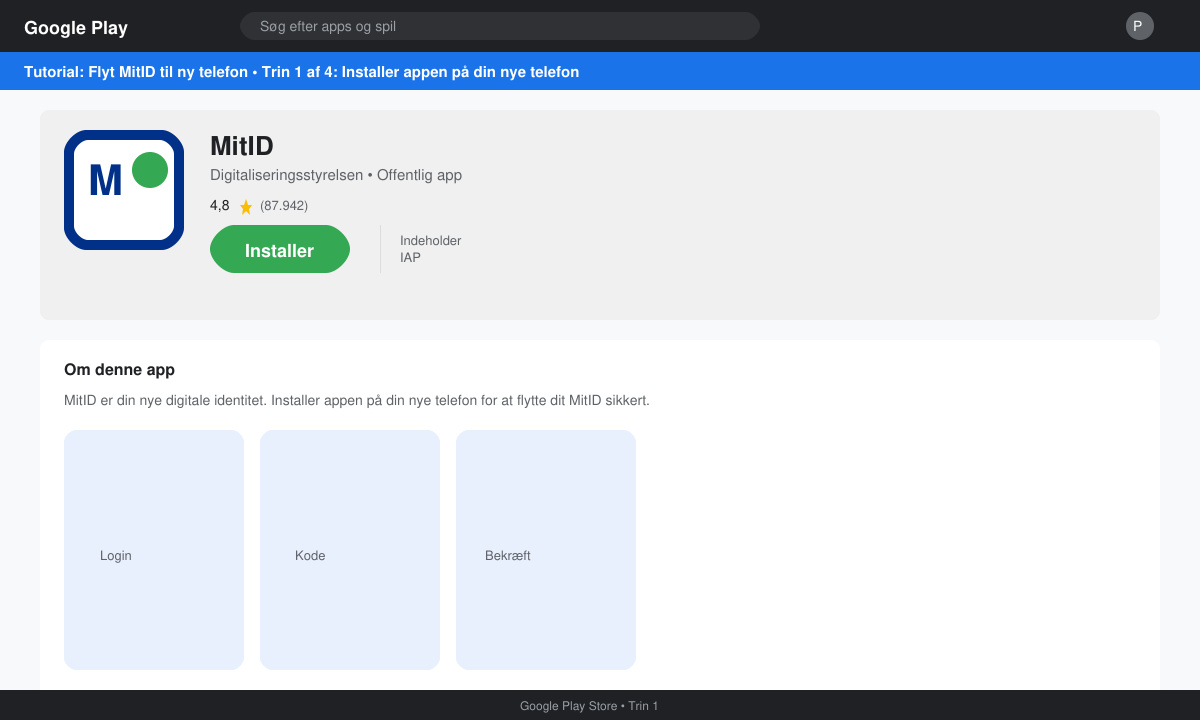Viewport: 1200px width, 720px height.
Task: Click the 4,8 rating value
Action: click(x=219, y=206)
